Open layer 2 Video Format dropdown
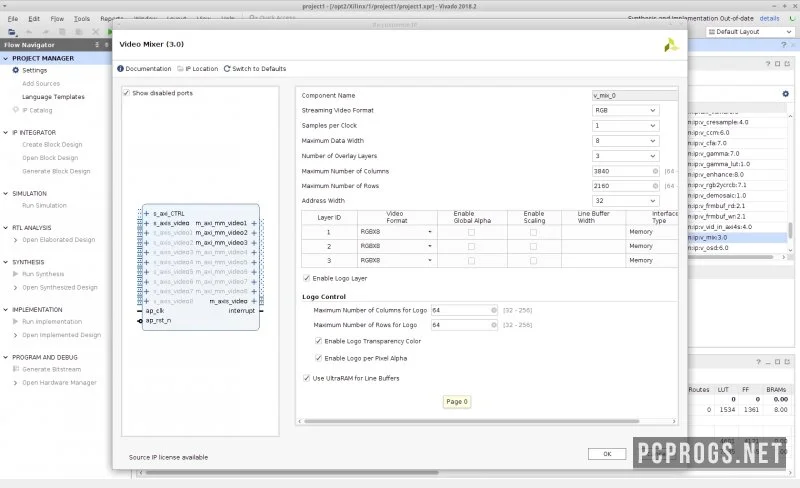Screen dimensions: 800x488 [x=397, y=246]
